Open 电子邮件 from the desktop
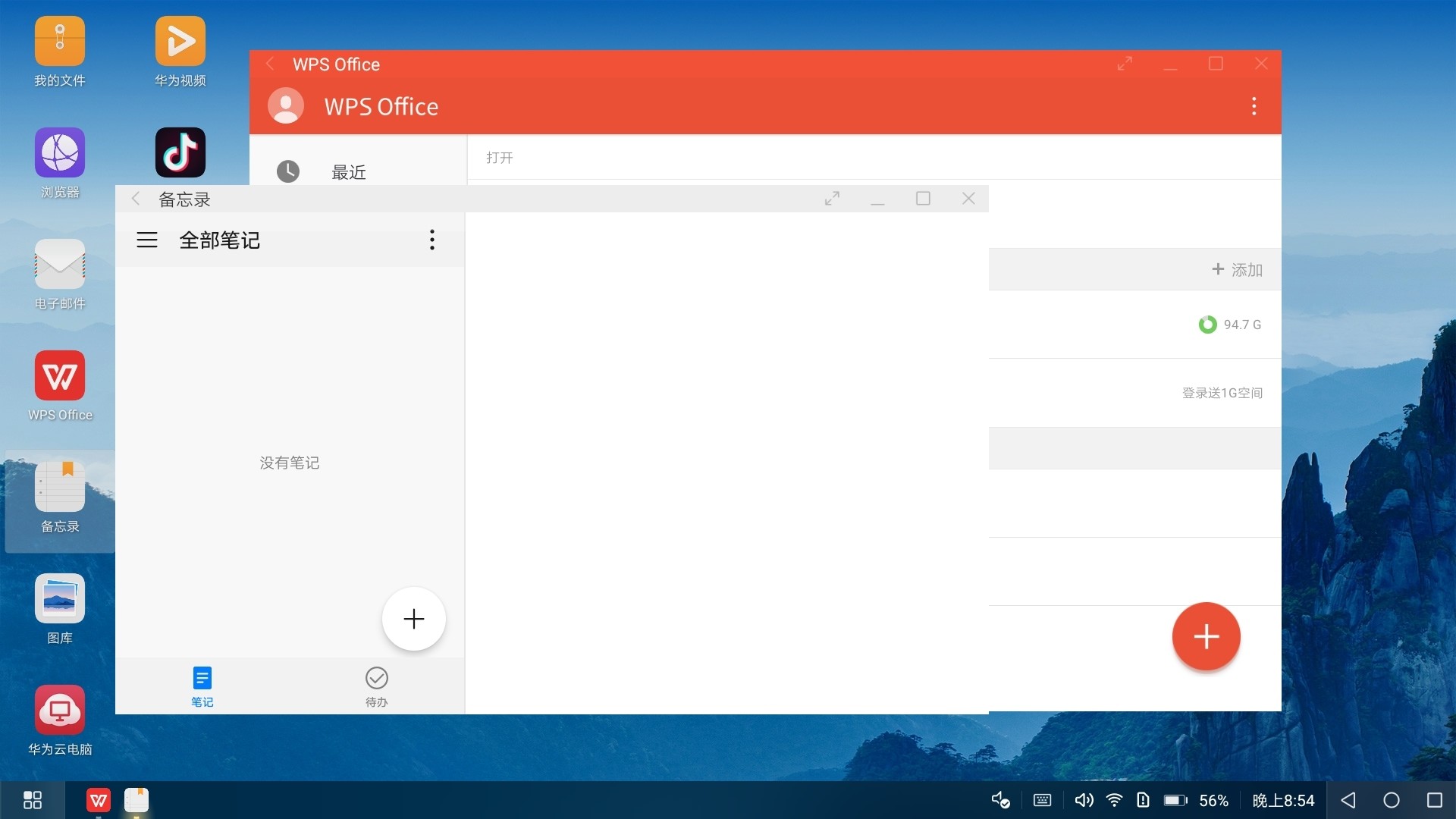Screen dimensions: 1456x819 point(59,275)
